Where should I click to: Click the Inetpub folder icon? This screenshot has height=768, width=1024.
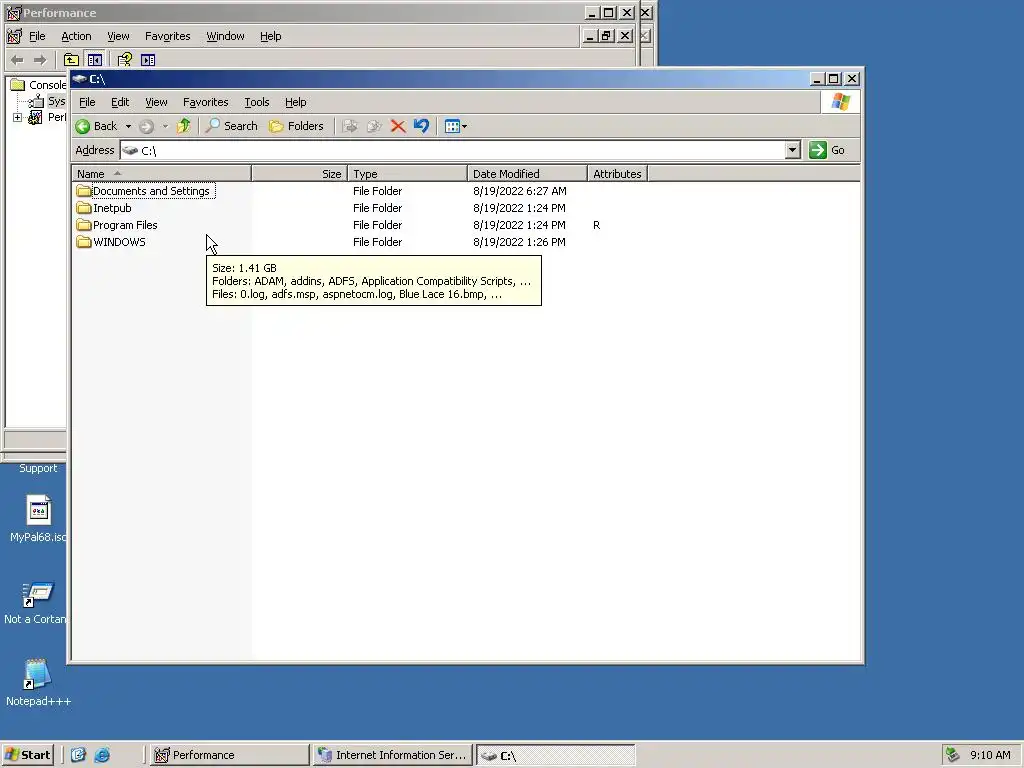[x=84, y=208]
